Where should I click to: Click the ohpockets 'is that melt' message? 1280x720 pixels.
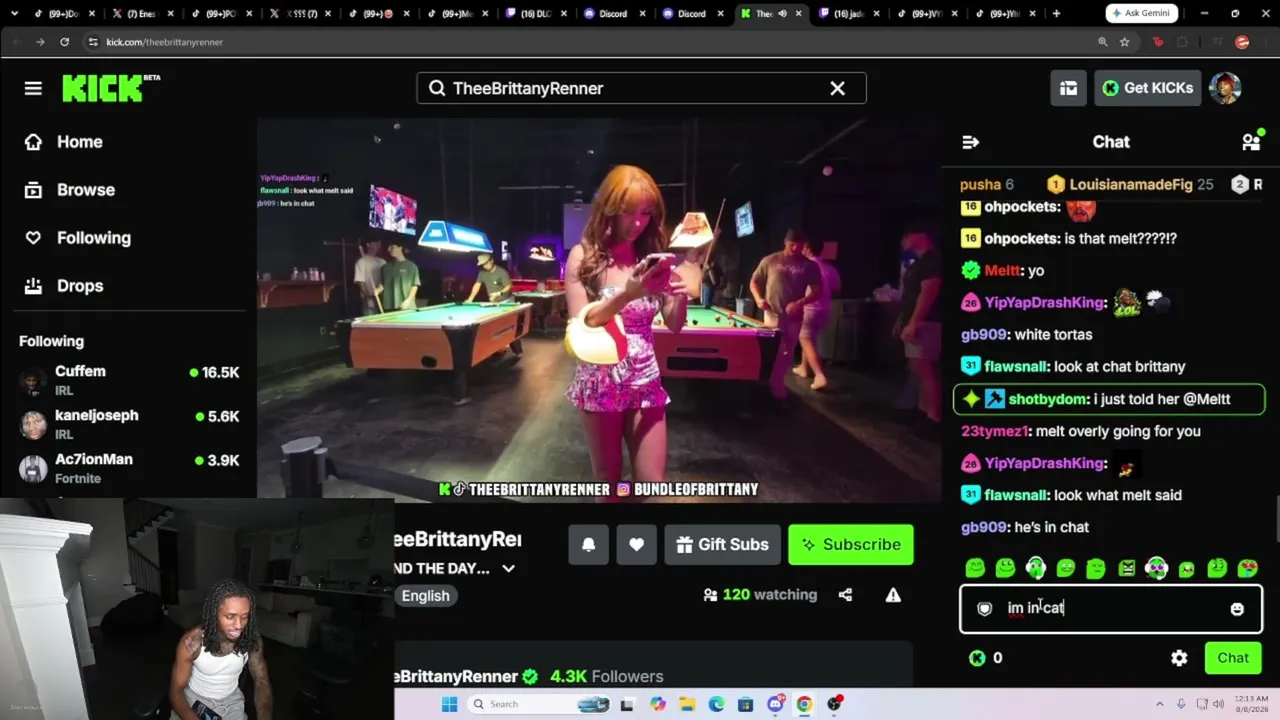1069,239
